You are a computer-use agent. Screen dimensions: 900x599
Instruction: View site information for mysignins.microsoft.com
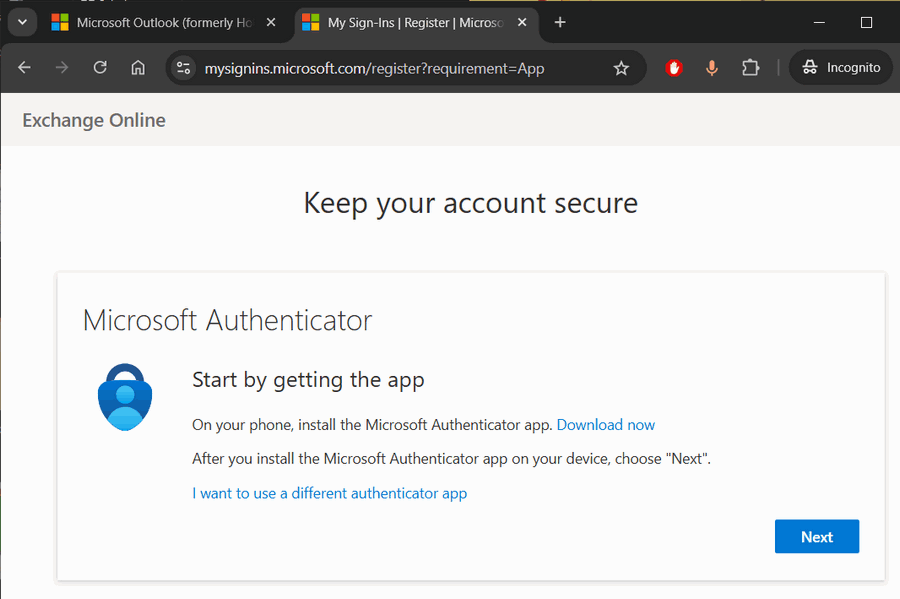[183, 68]
